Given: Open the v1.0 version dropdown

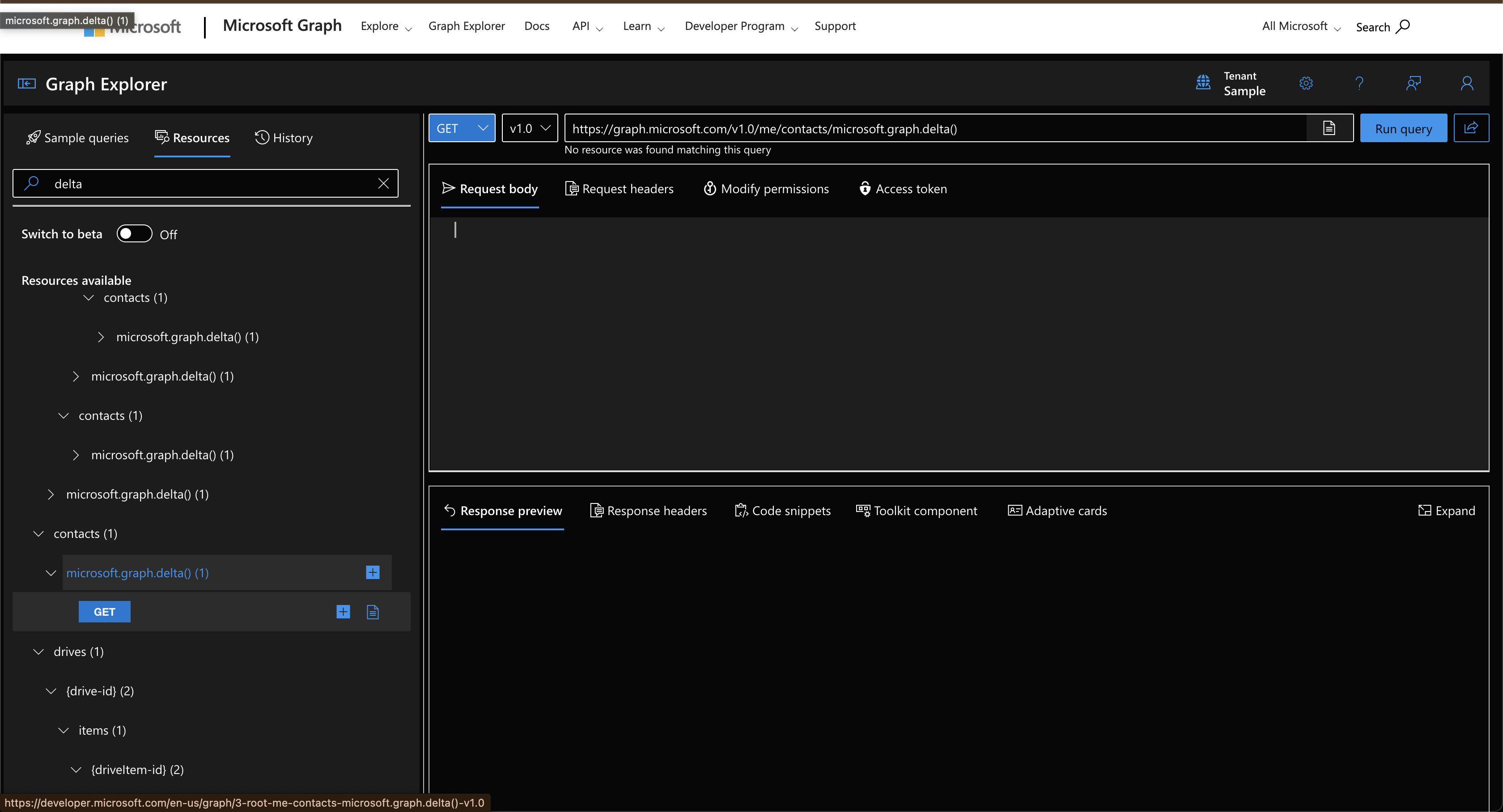Looking at the screenshot, I should (529, 128).
